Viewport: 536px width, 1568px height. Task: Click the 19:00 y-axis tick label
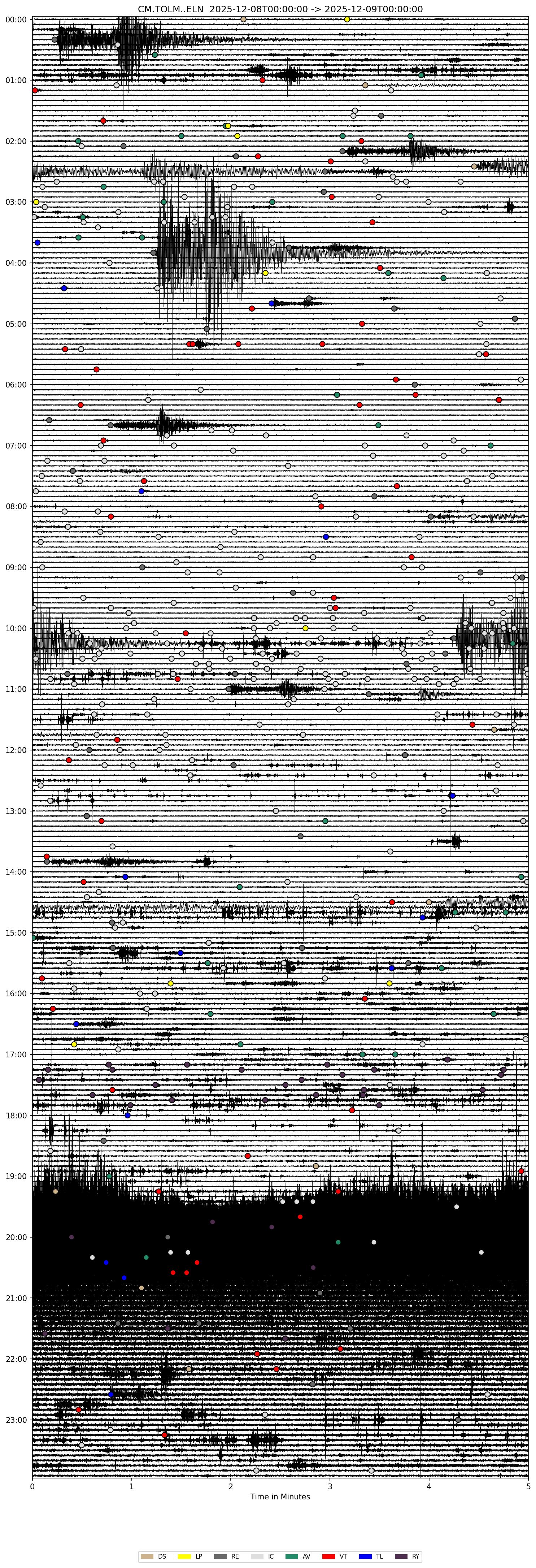coord(16,1176)
